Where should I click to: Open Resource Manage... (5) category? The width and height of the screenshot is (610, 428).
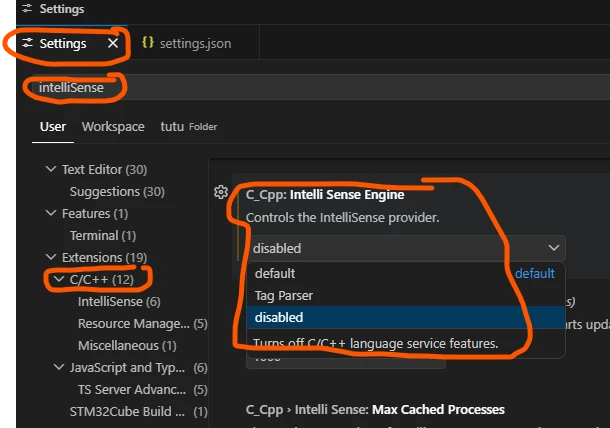coord(142,324)
